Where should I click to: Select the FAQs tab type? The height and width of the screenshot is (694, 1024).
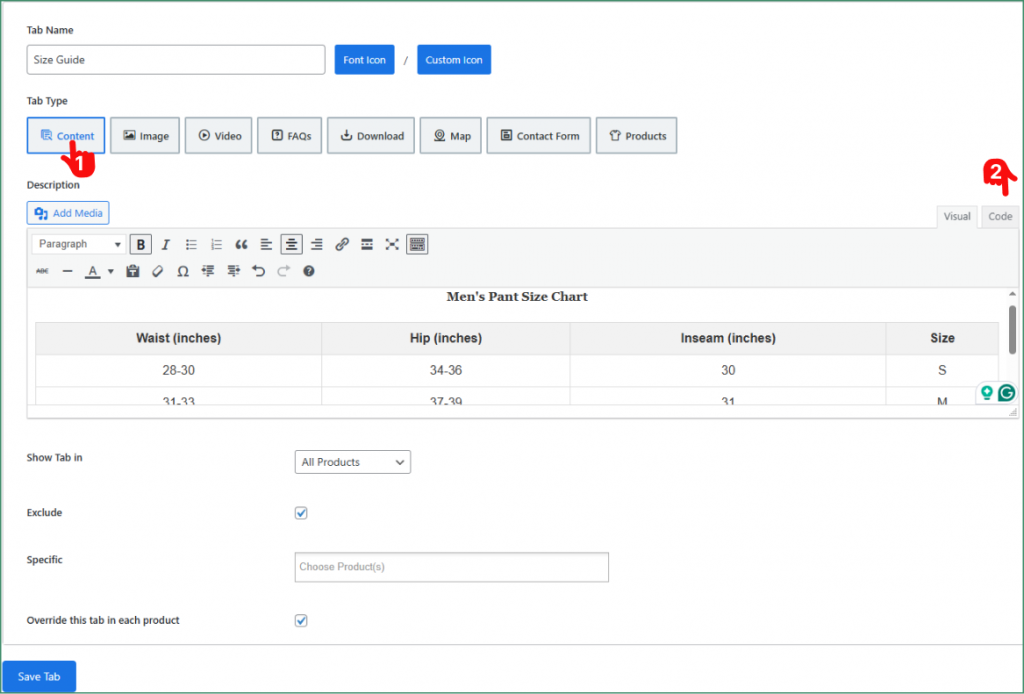(x=290, y=136)
